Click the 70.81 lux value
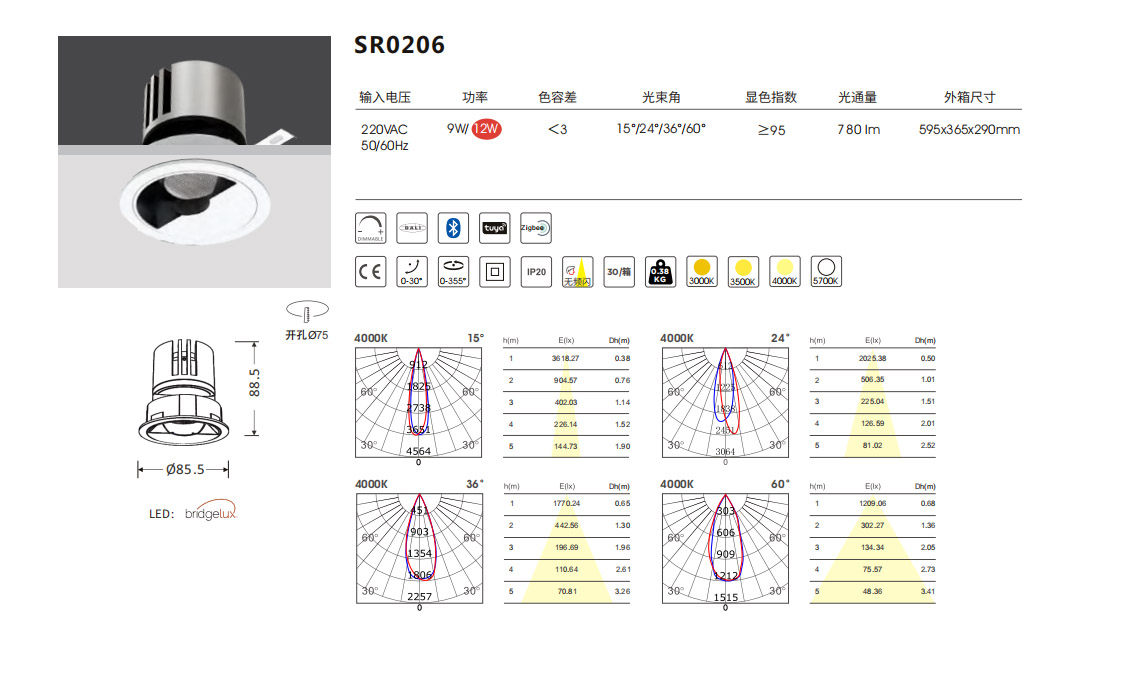This screenshot has width=1144, height=684. tap(567, 591)
